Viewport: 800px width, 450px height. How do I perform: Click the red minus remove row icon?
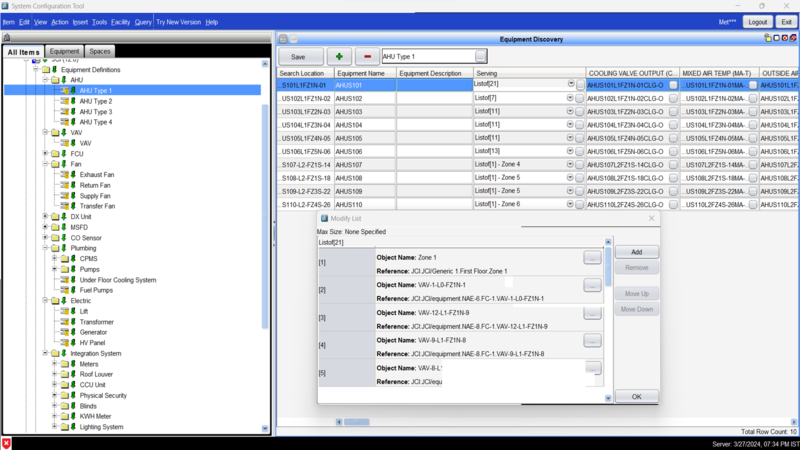coord(367,57)
